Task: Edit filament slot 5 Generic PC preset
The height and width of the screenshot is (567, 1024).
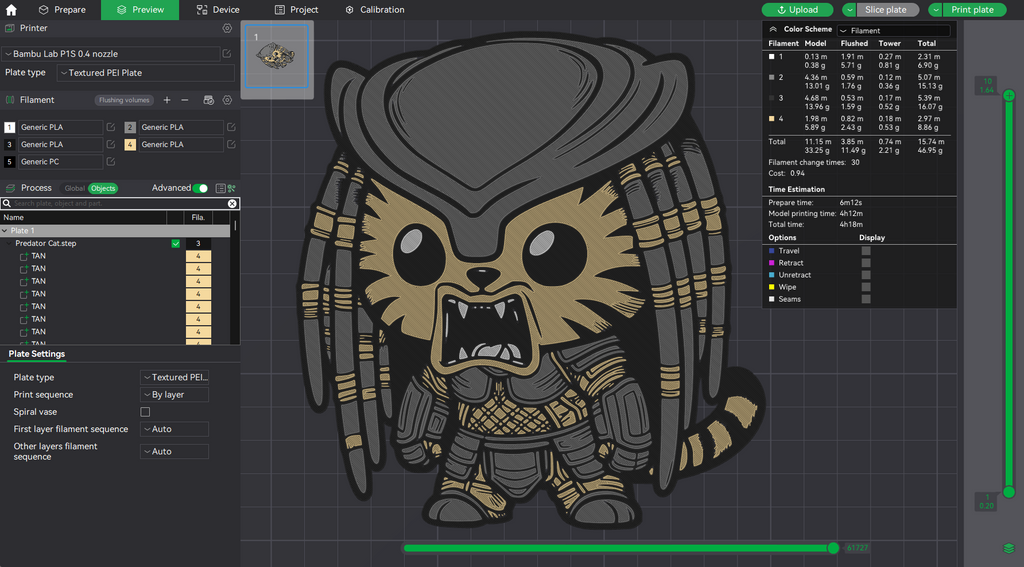Action: pyautogui.click(x=110, y=161)
